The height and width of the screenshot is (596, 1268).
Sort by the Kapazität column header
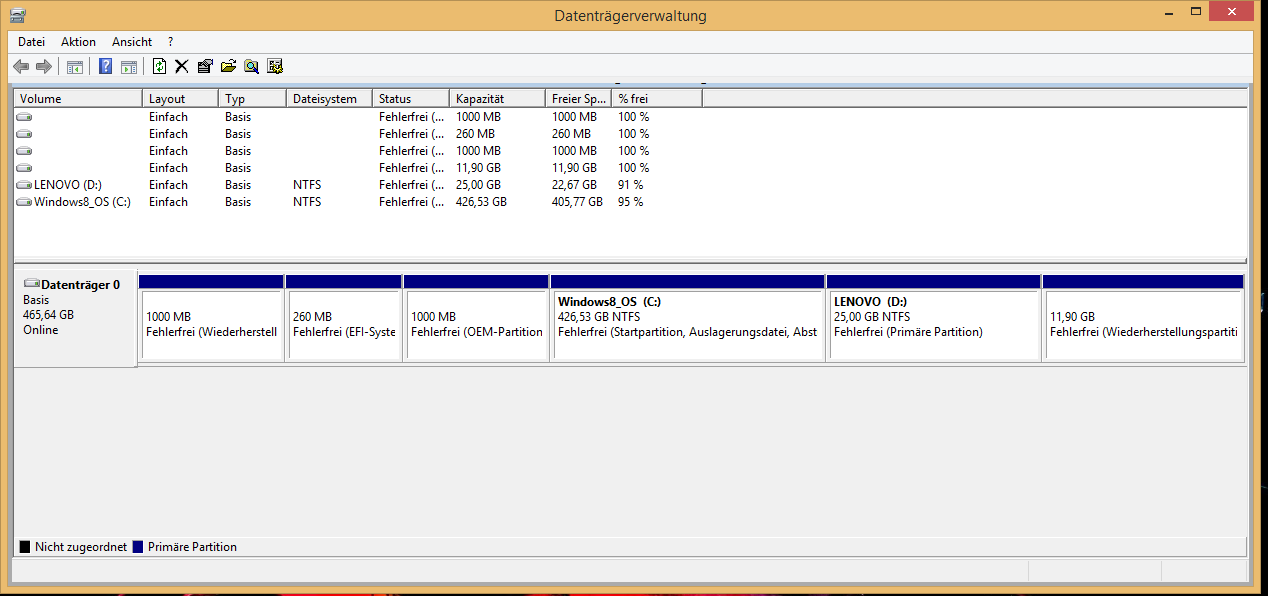[x=498, y=99]
